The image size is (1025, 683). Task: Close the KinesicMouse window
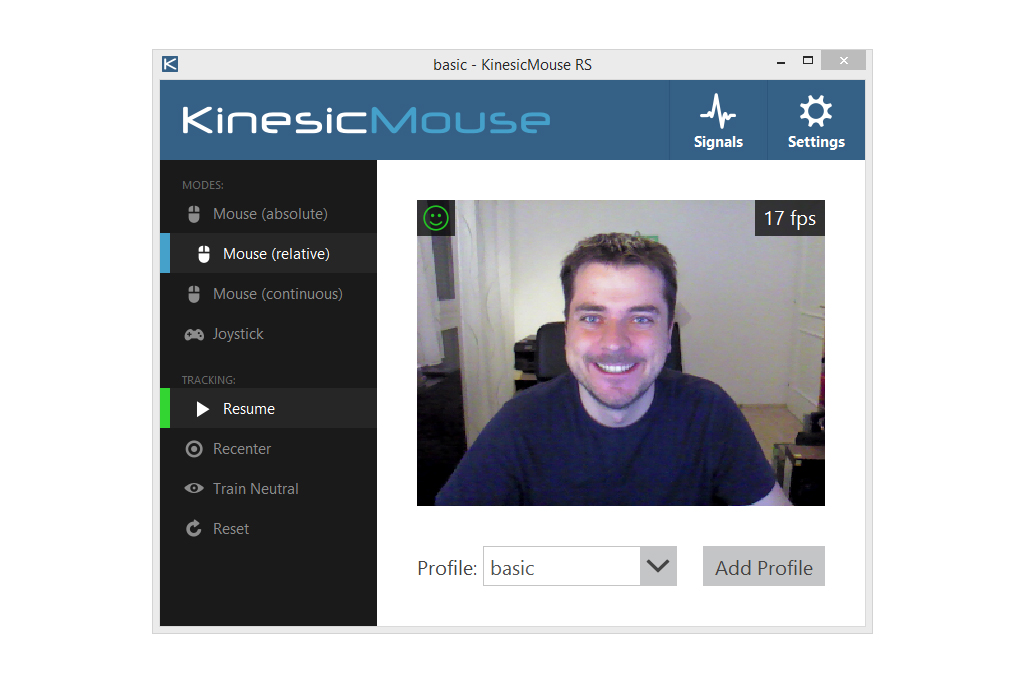pyautogui.click(x=843, y=60)
